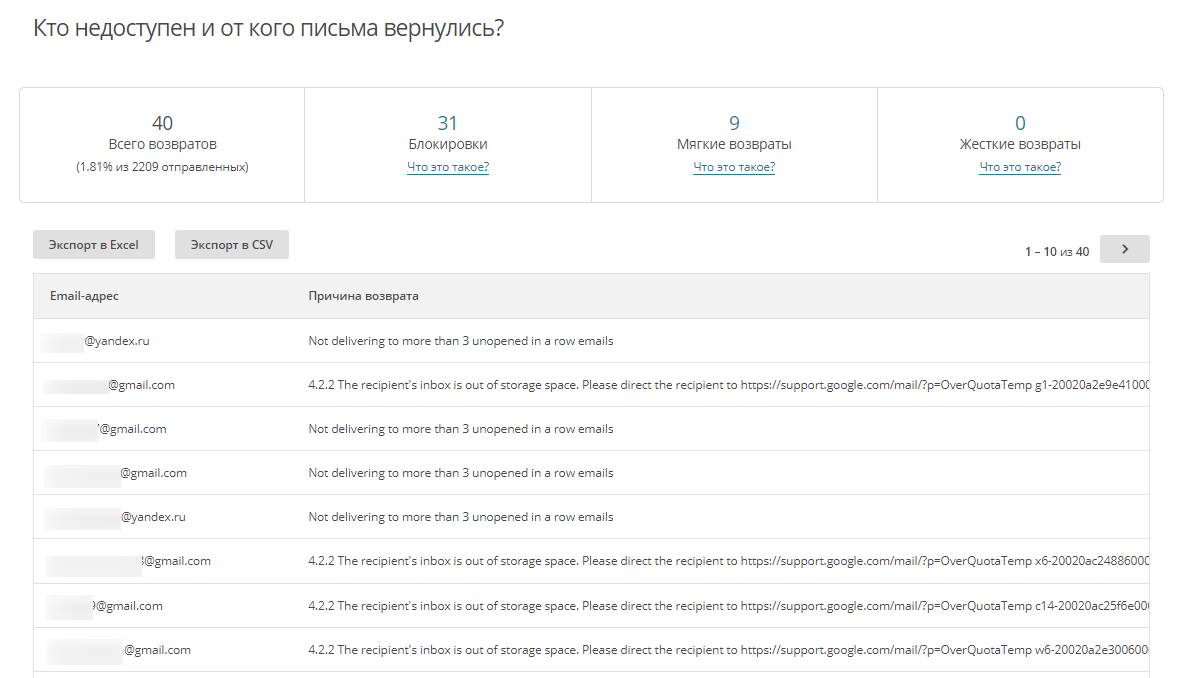Select the last @yandex.ru email in the table
The width and height of the screenshot is (1189, 678).
pos(152,517)
